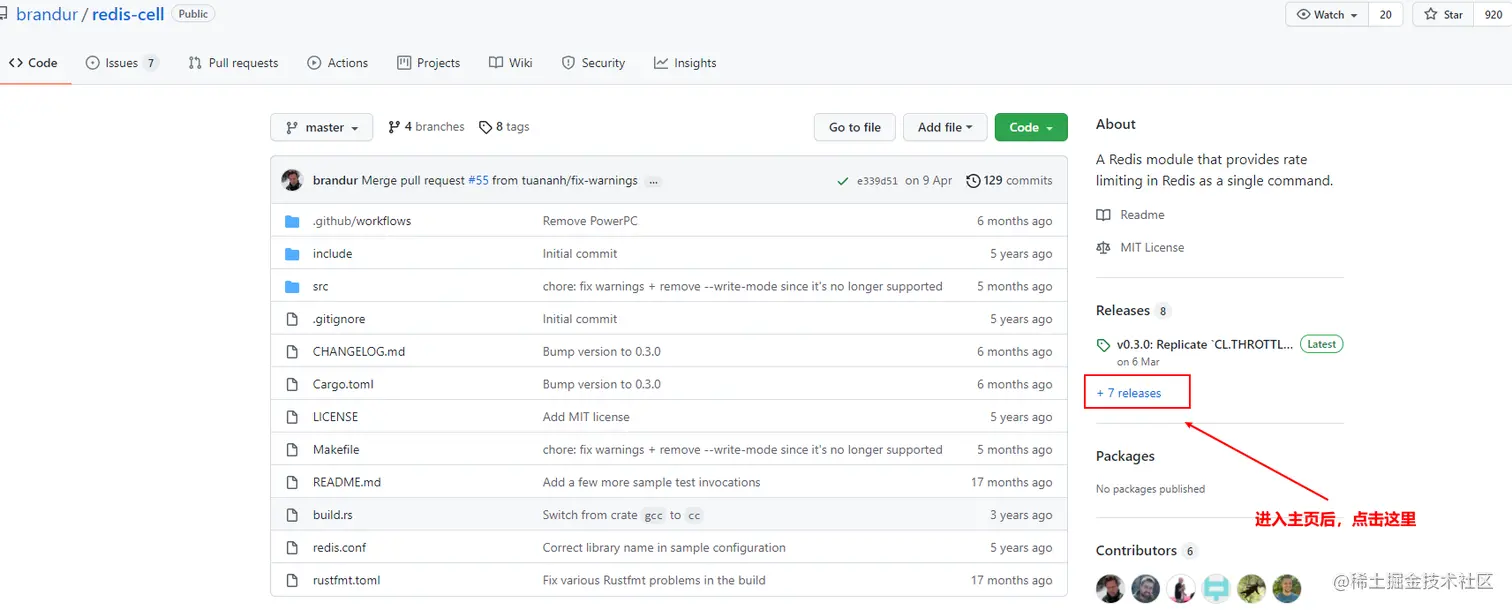Click brandur's avatar in the commit header
Image resolution: width=1512 pixels, height=610 pixels.
pos(292,180)
